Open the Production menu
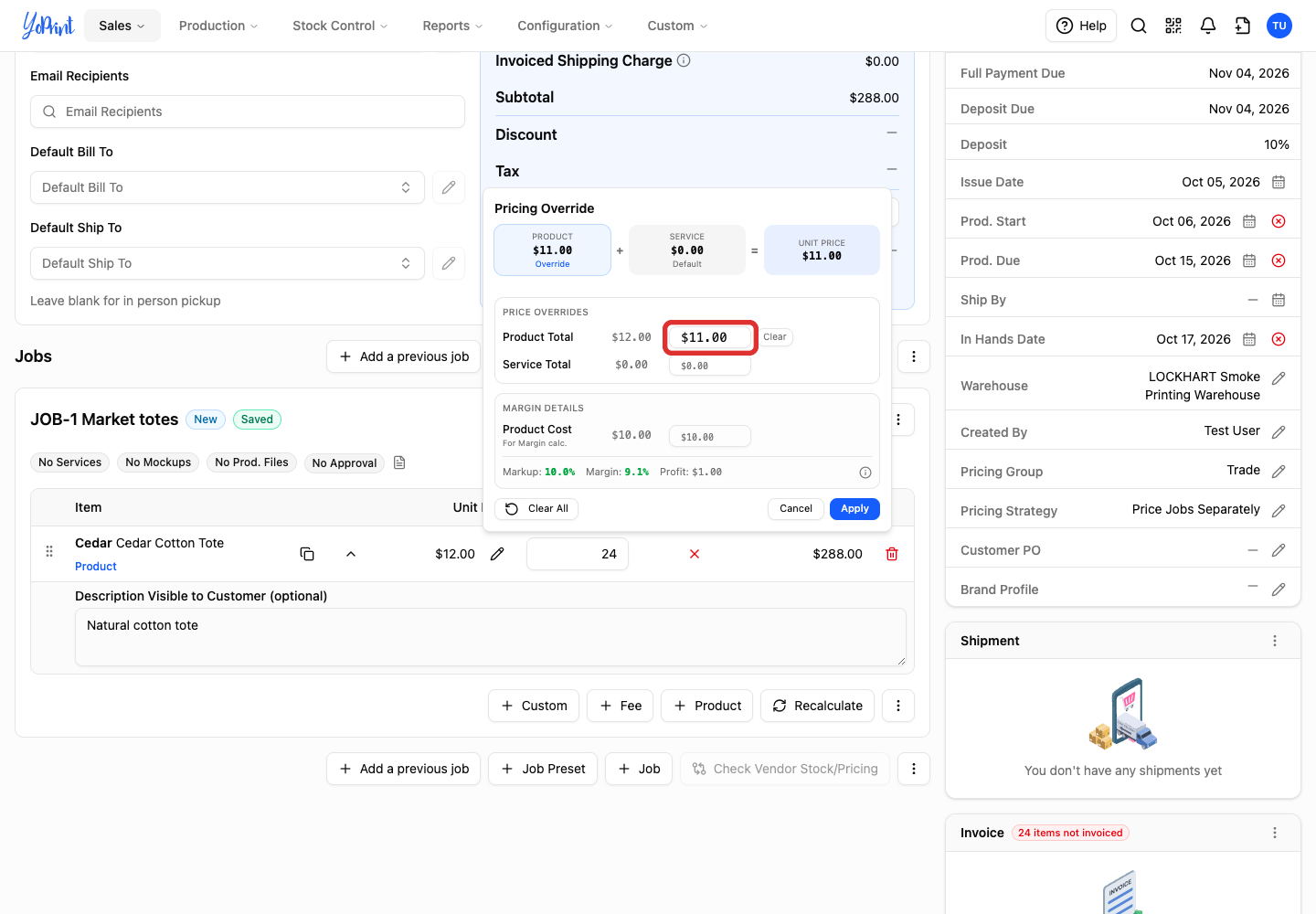The image size is (1316, 914). pyautogui.click(x=218, y=26)
